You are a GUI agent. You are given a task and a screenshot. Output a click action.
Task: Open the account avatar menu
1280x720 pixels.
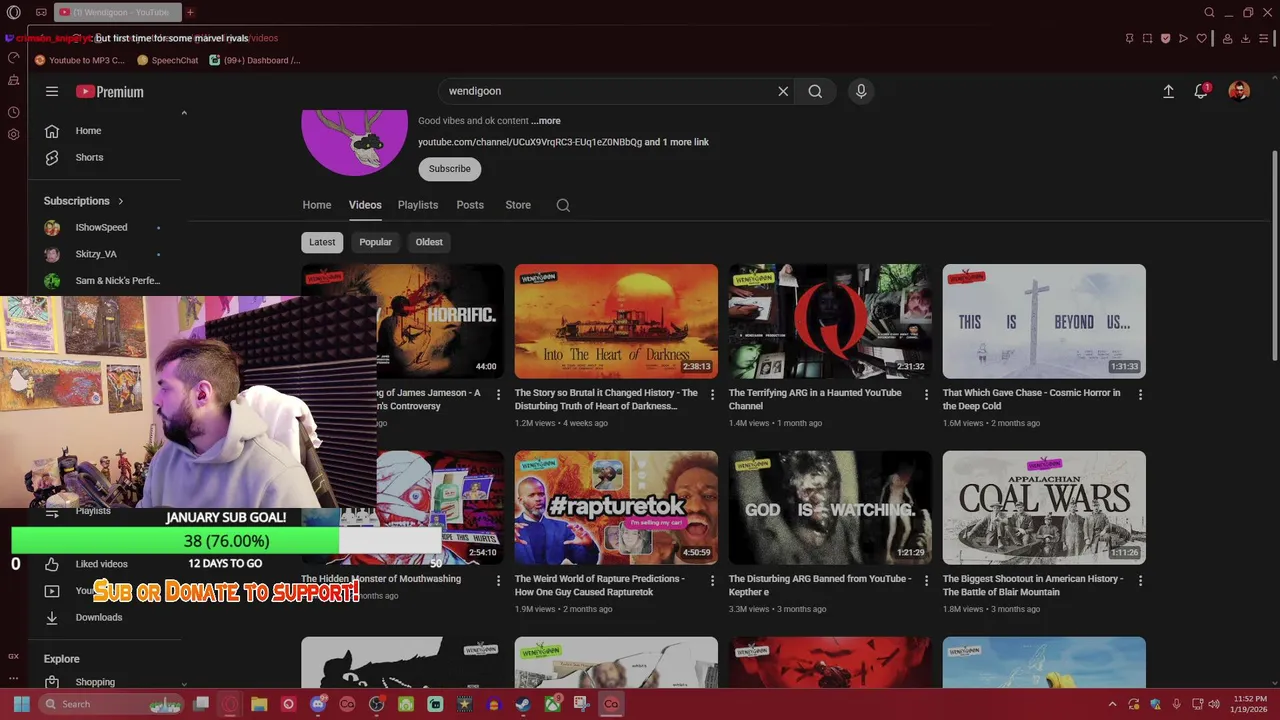1239,91
